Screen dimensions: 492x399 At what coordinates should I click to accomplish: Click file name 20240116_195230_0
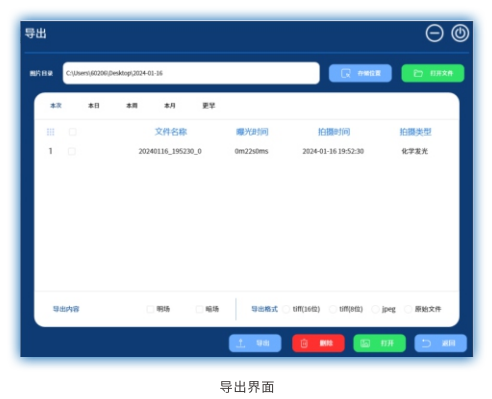170,151
